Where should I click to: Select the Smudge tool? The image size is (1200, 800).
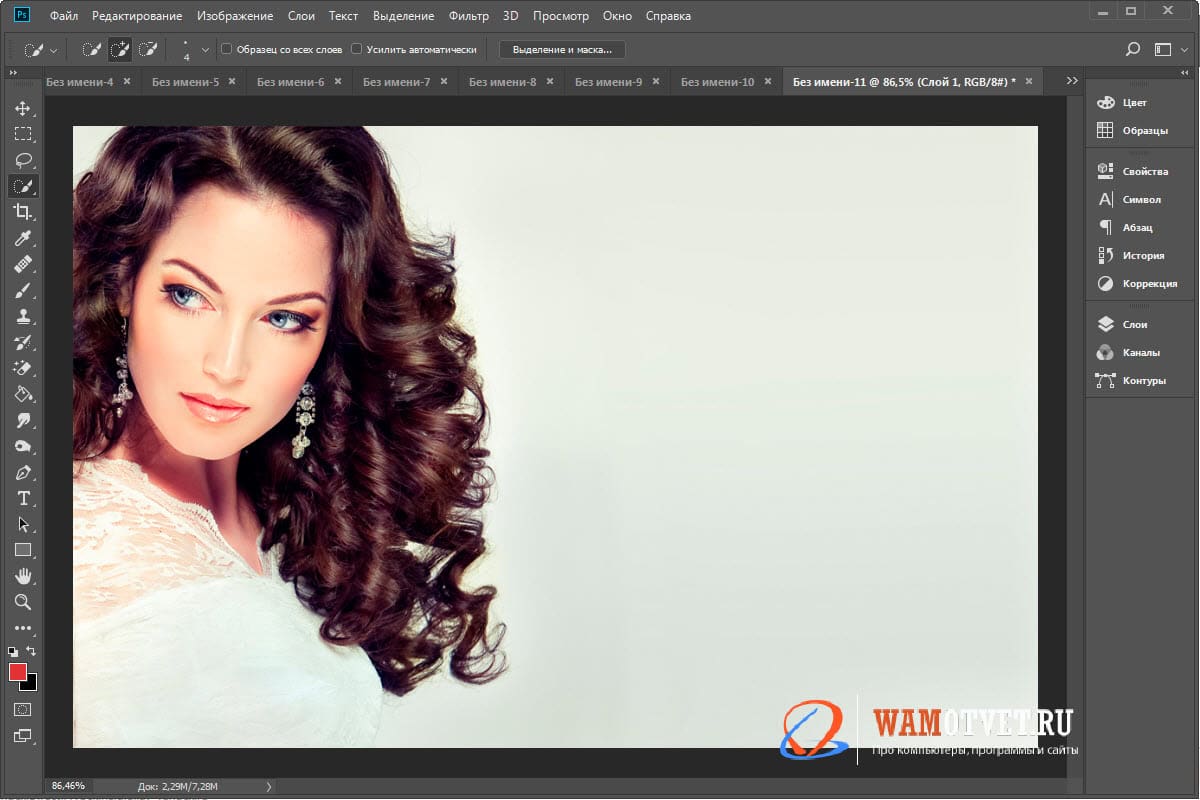click(22, 420)
